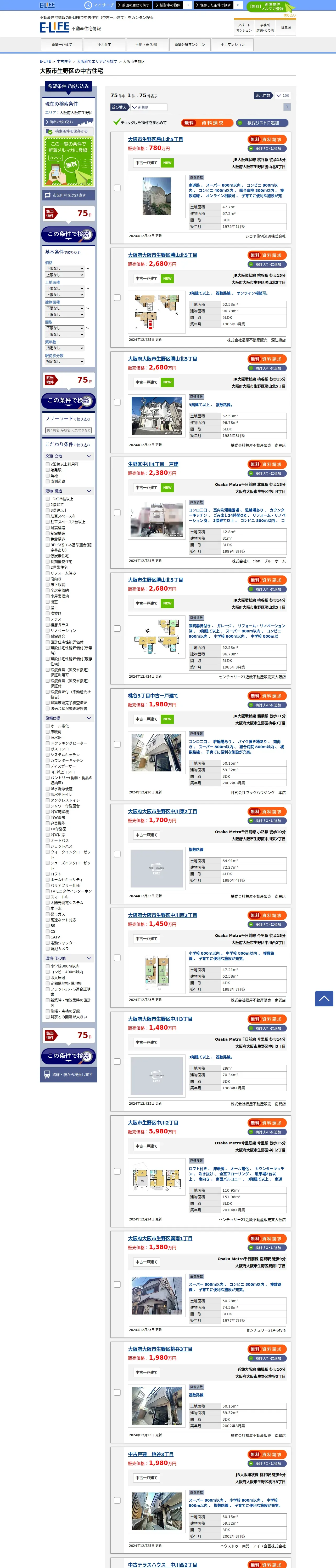The height and width of the screenshot is (1568, 336).
Task: Check 駐車スペース有 filter
Action: 48,516
